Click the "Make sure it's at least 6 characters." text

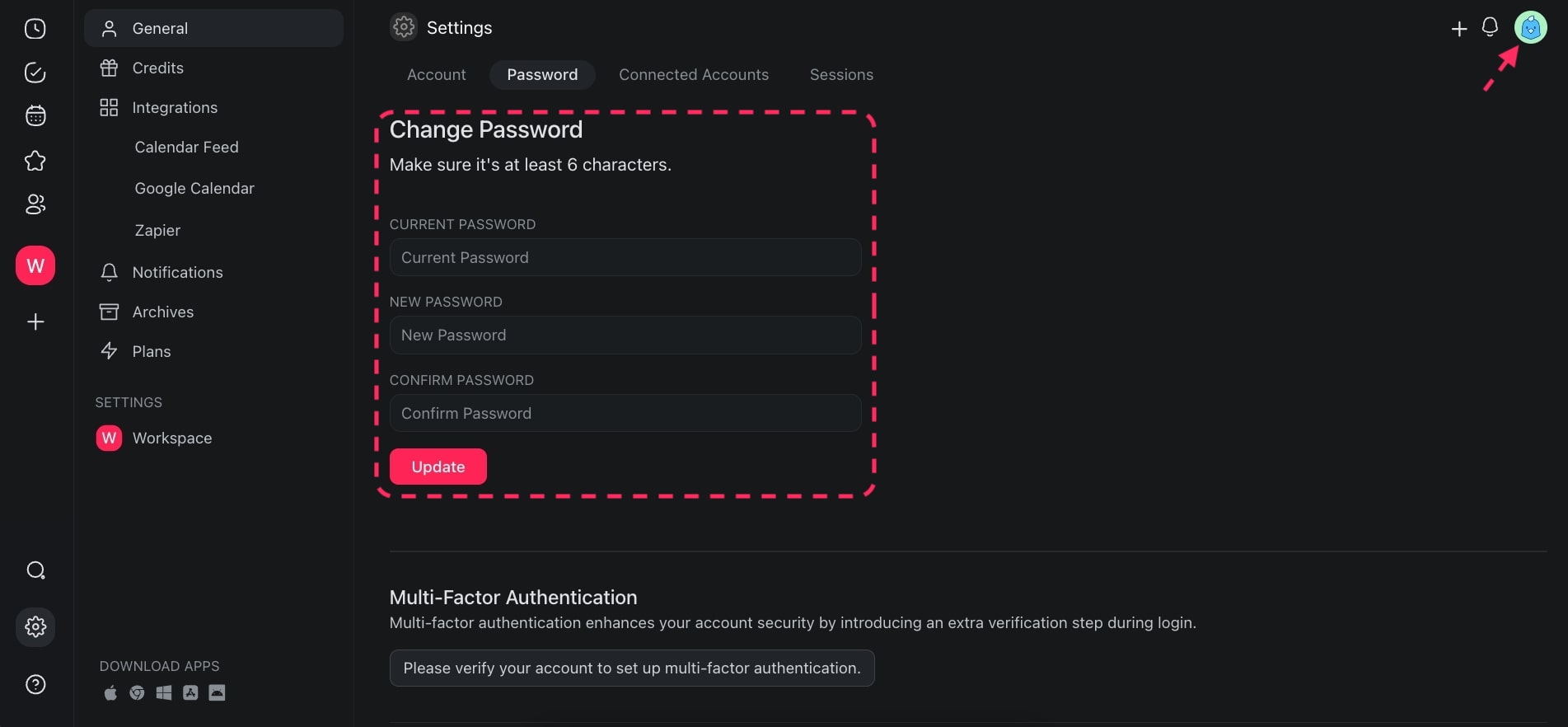[x=531, y=165]
